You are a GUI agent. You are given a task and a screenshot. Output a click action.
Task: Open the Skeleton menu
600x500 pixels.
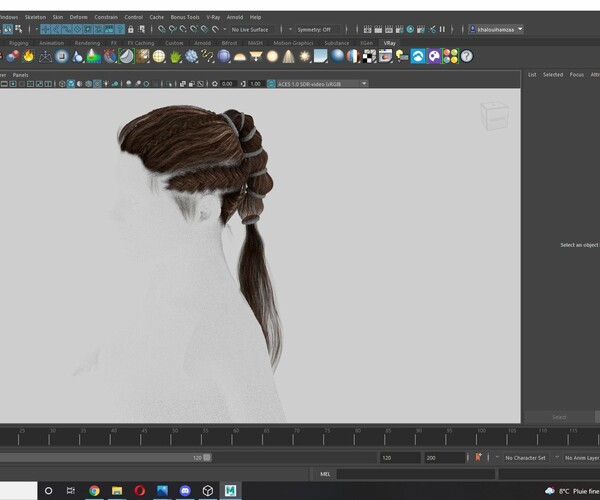[x=35, y=17]
